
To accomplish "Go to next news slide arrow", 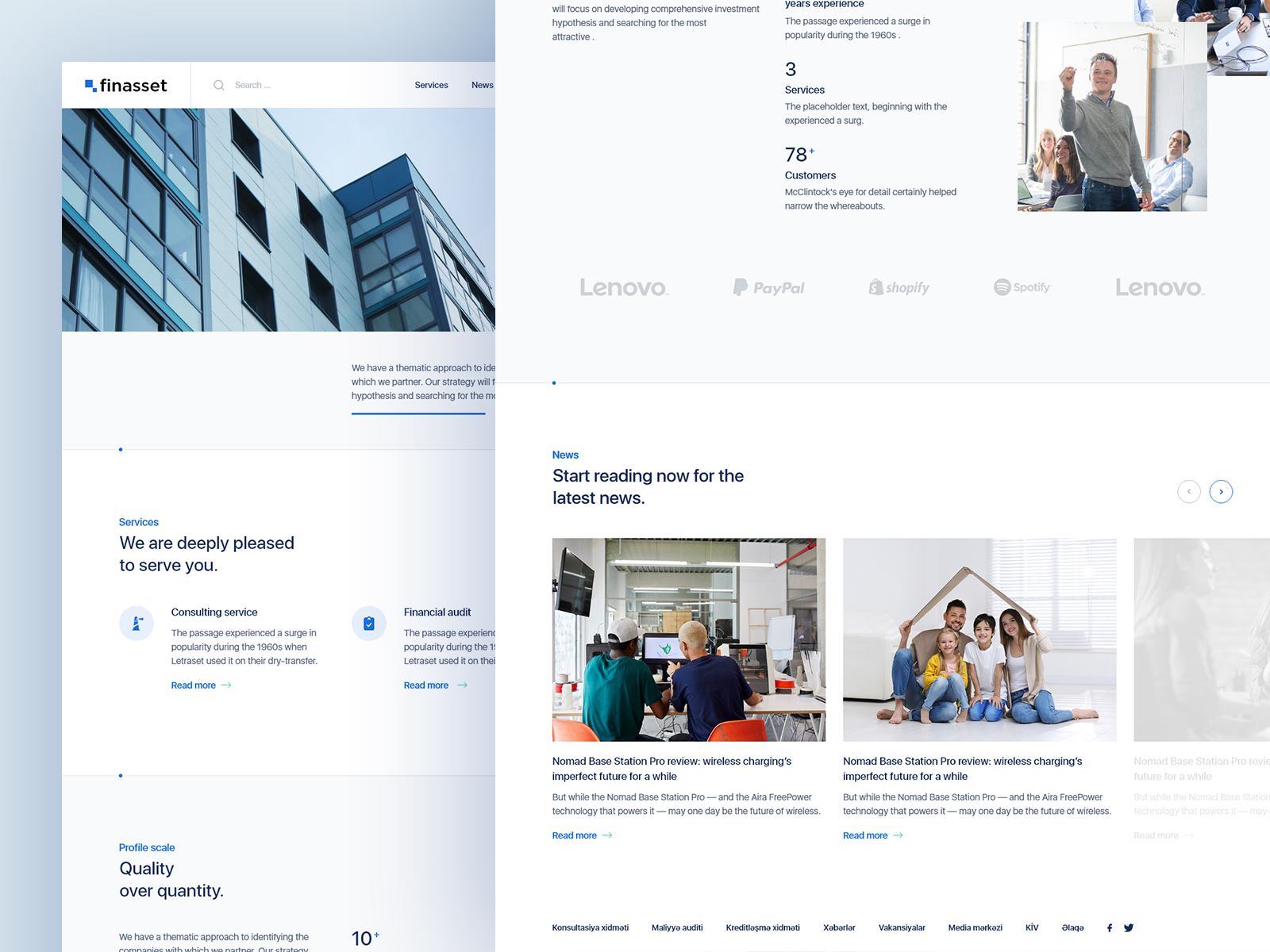I will coord(1221,492).
